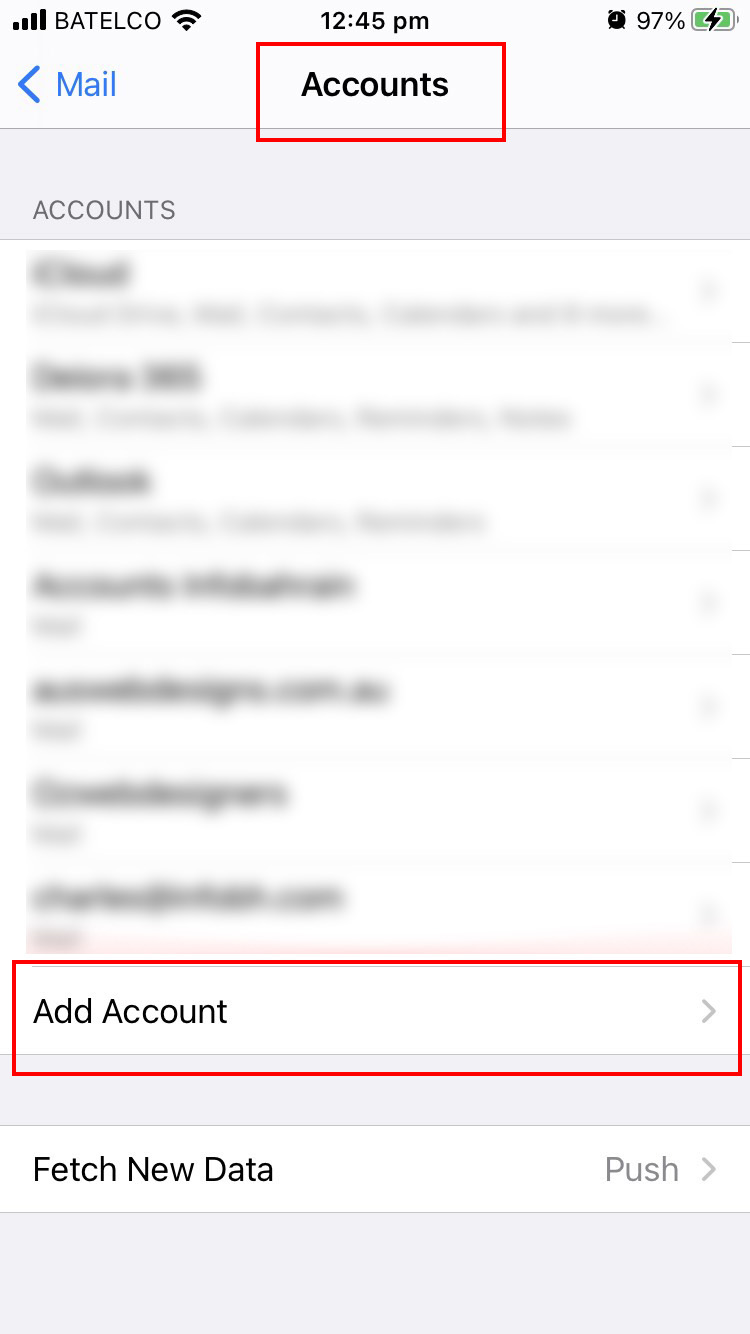Tap the Wi-Fi status icon
750x1334 pixels.
[x=186, y=20]
